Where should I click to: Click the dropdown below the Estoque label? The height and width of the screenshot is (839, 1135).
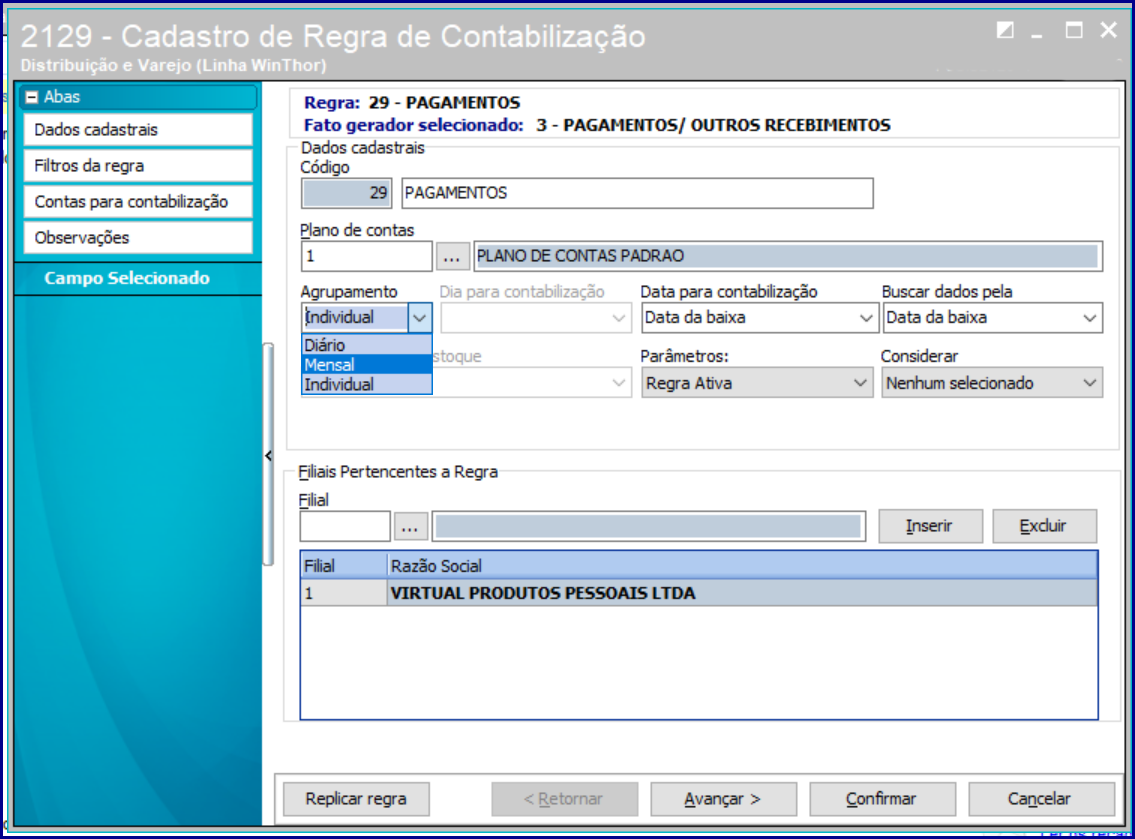(x=532, y=383)
